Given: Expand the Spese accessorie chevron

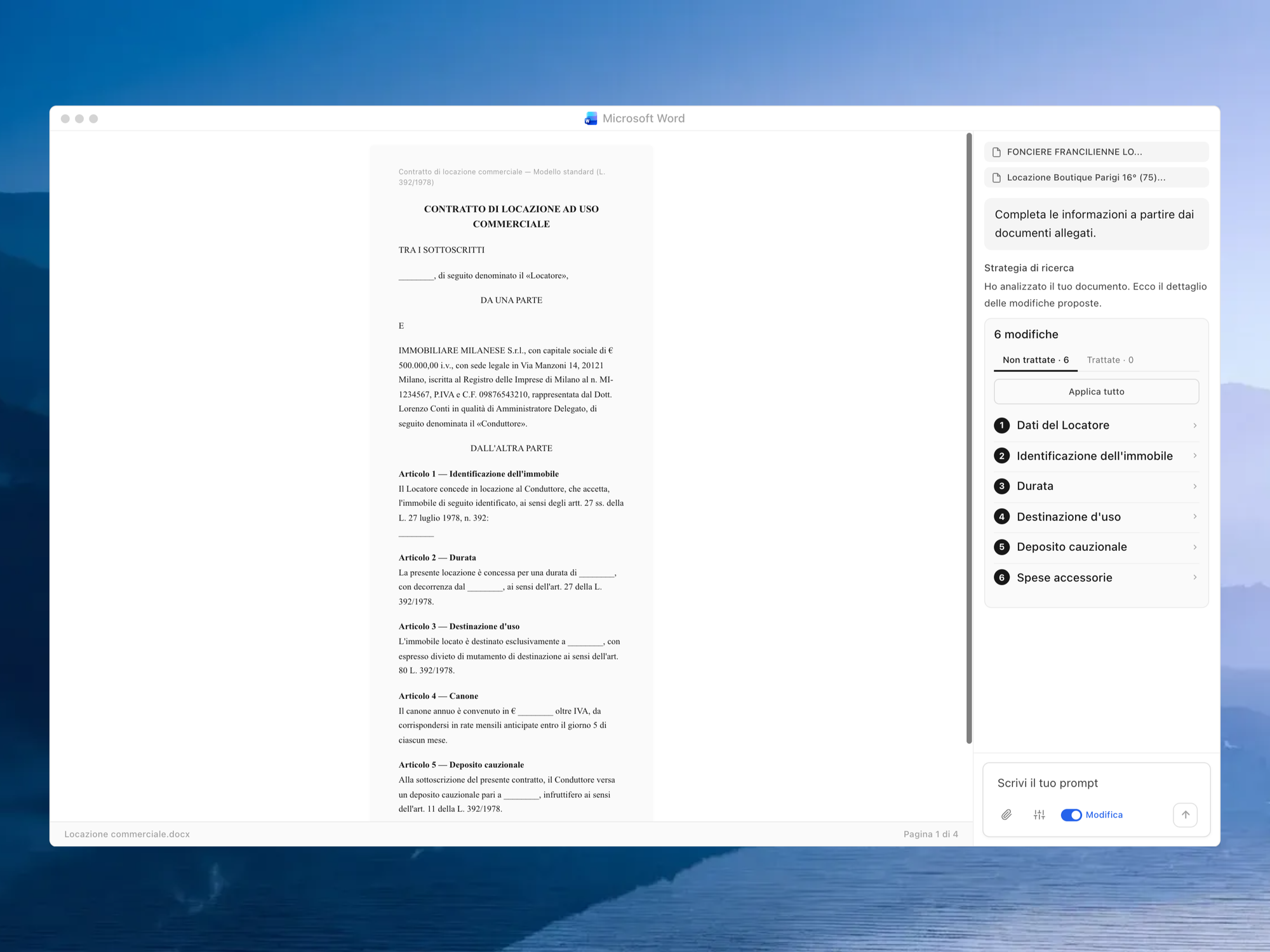Looking at the screenshot, I should [1194, 578].
